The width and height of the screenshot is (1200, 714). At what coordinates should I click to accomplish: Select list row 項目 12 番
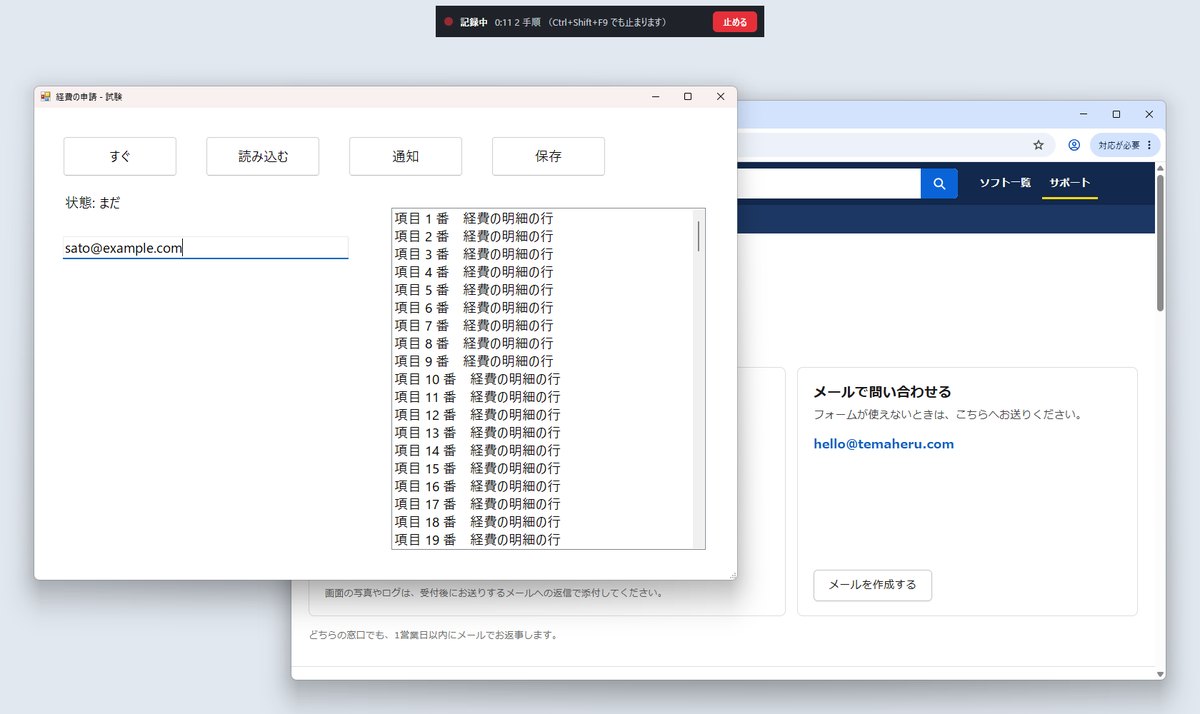click(x=541, y=415)
